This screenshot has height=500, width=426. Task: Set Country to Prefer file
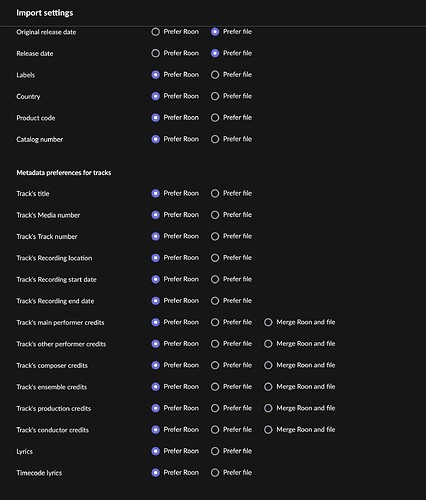(x=215, y=96)
